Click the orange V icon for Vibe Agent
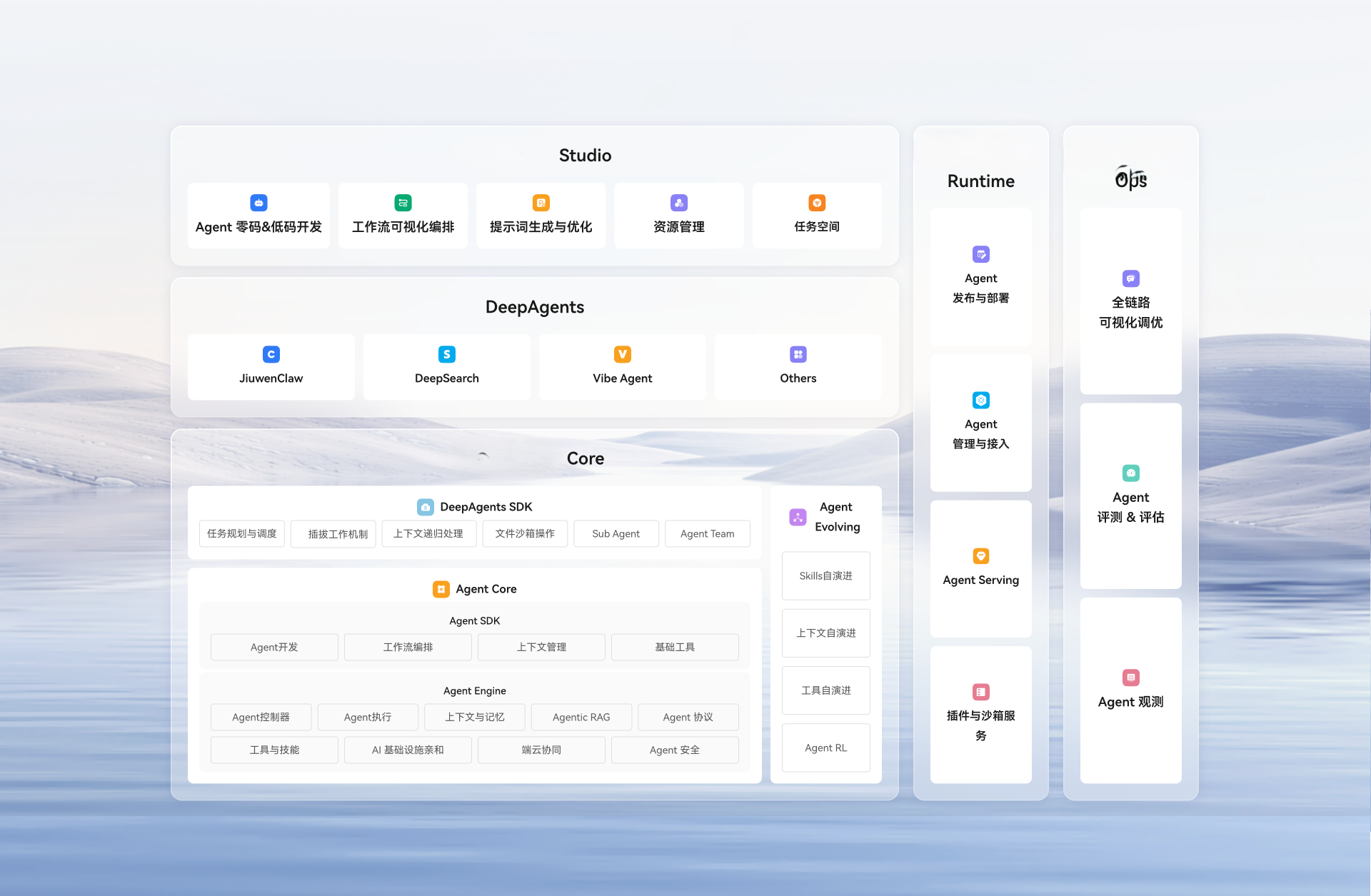The width and height of the screenshot is (1371, 896). pyautogui.click(x=623, y=354)
